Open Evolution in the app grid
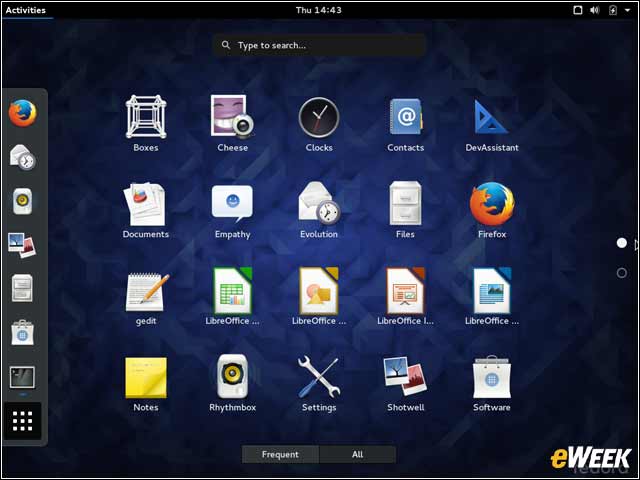640x480 pixels. pyautogui.click(x=319, y=210)
